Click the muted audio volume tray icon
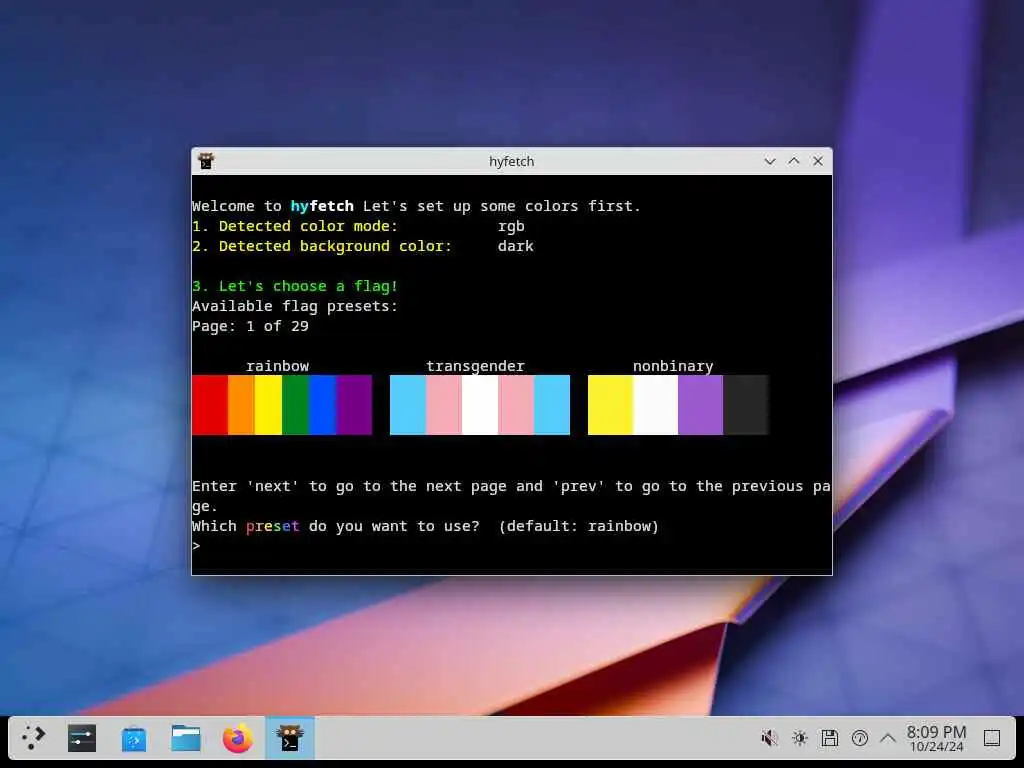1024x768 pixels. (x=769, y=738)
